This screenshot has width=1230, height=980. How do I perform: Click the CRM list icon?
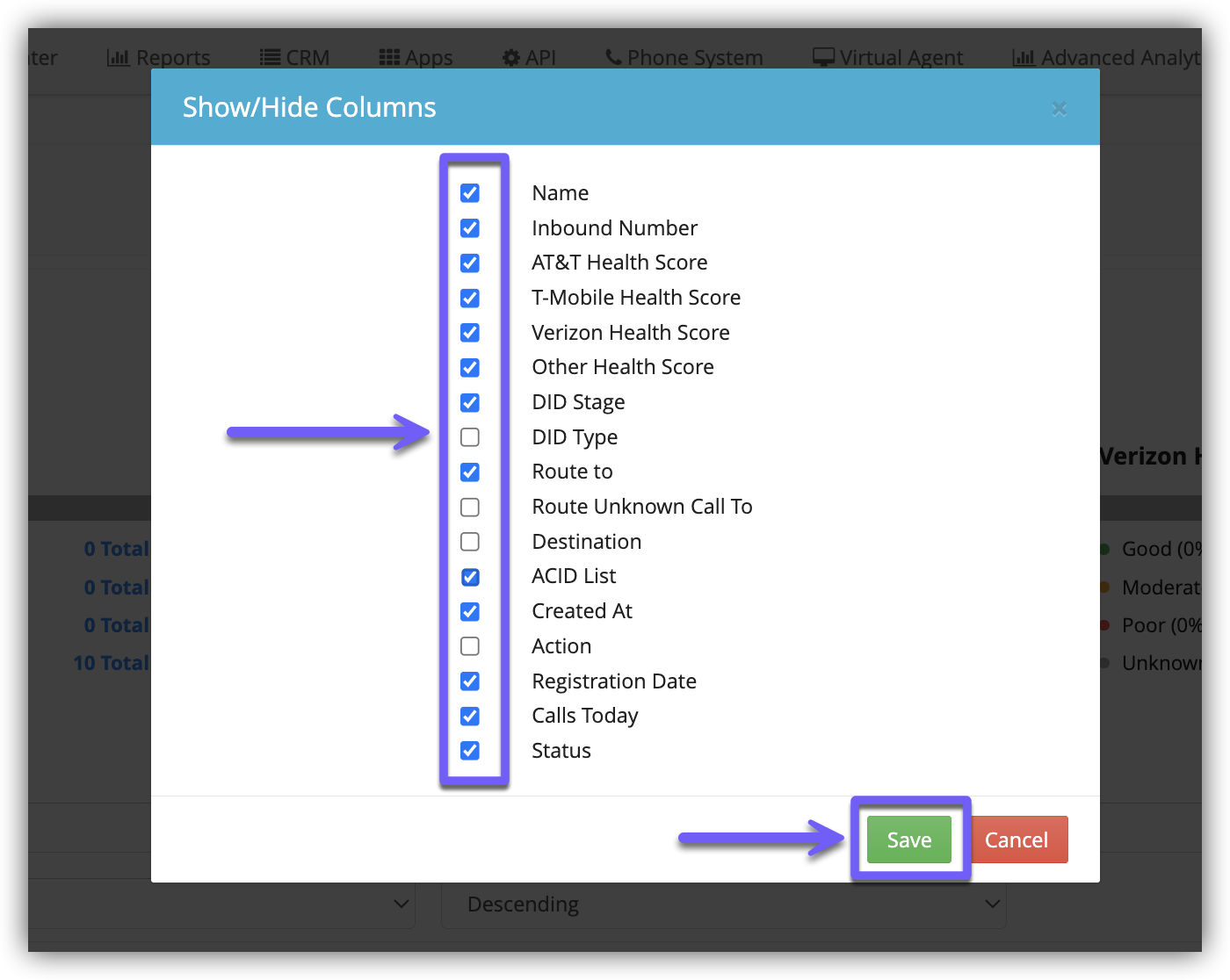coord(270,58)
